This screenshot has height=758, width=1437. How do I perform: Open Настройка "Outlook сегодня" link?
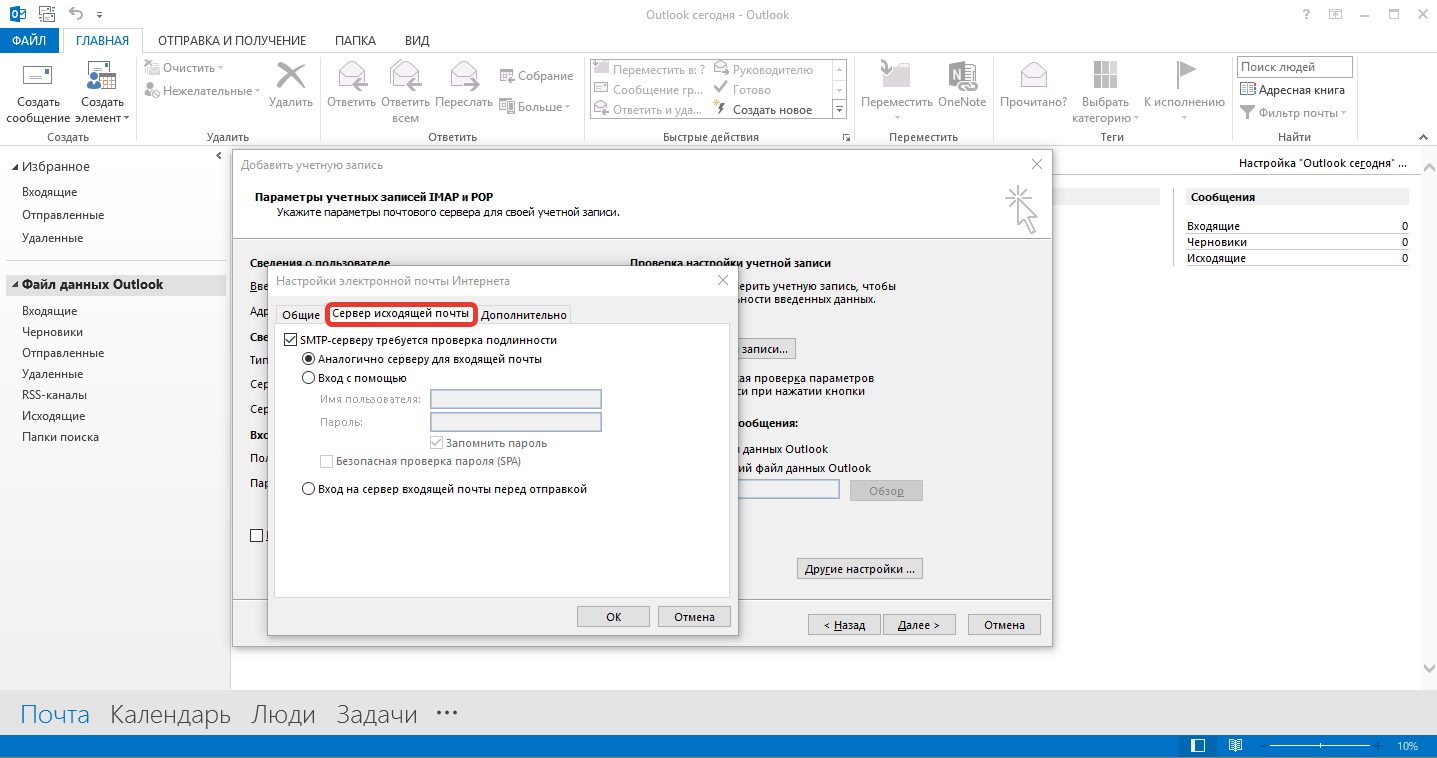1322,162
